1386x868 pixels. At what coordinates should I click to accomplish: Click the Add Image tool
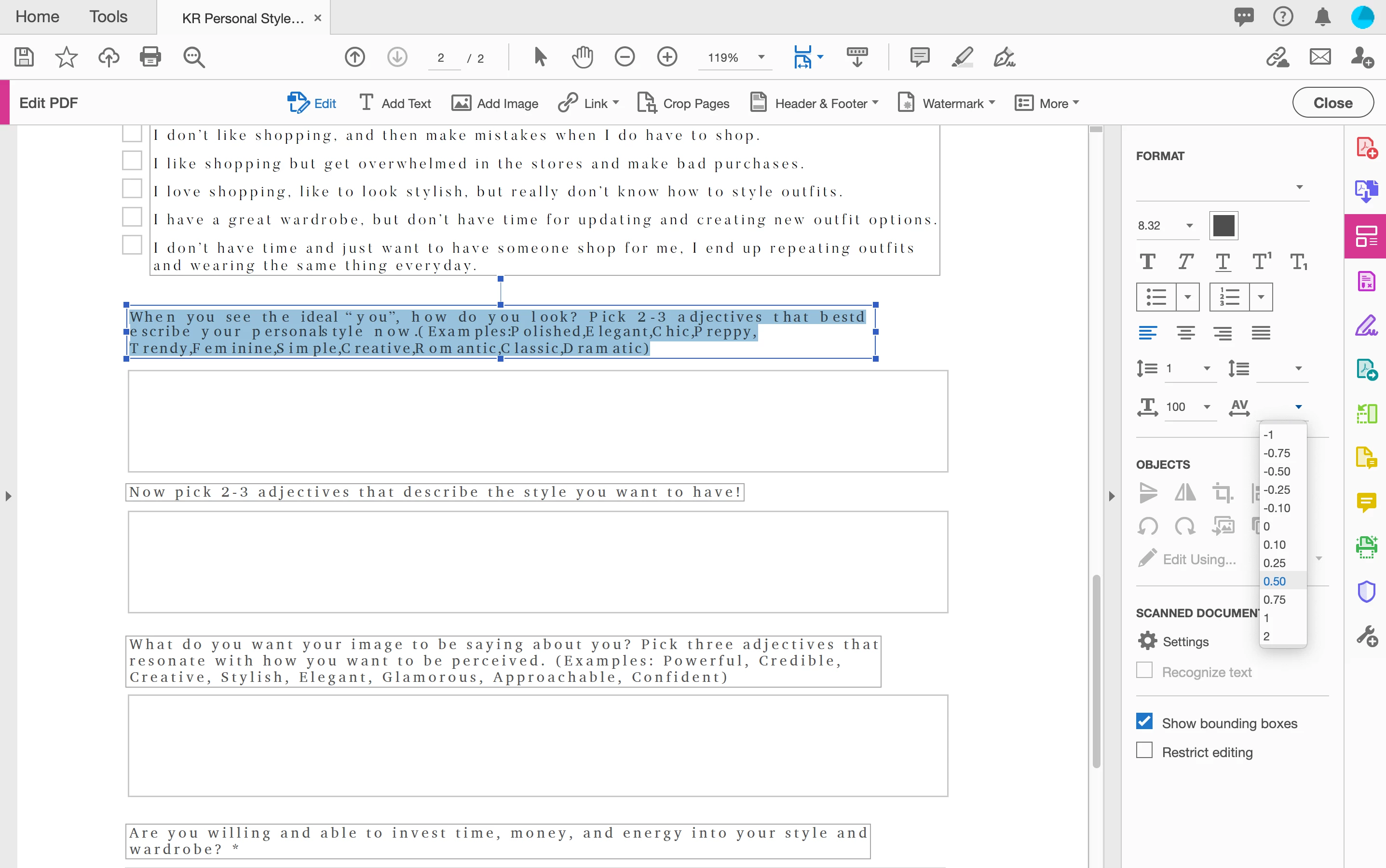pos(495,103)
